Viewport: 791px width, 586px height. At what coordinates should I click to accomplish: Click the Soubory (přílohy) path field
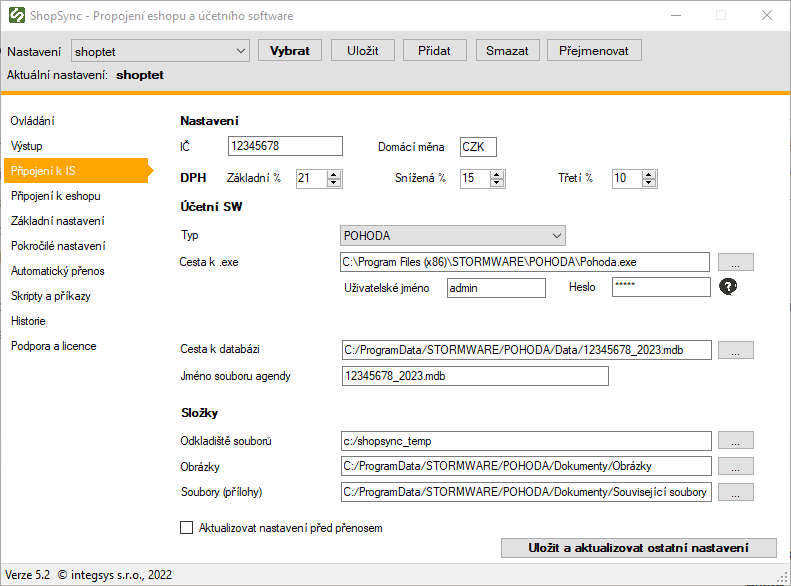(x=526, y=492)
